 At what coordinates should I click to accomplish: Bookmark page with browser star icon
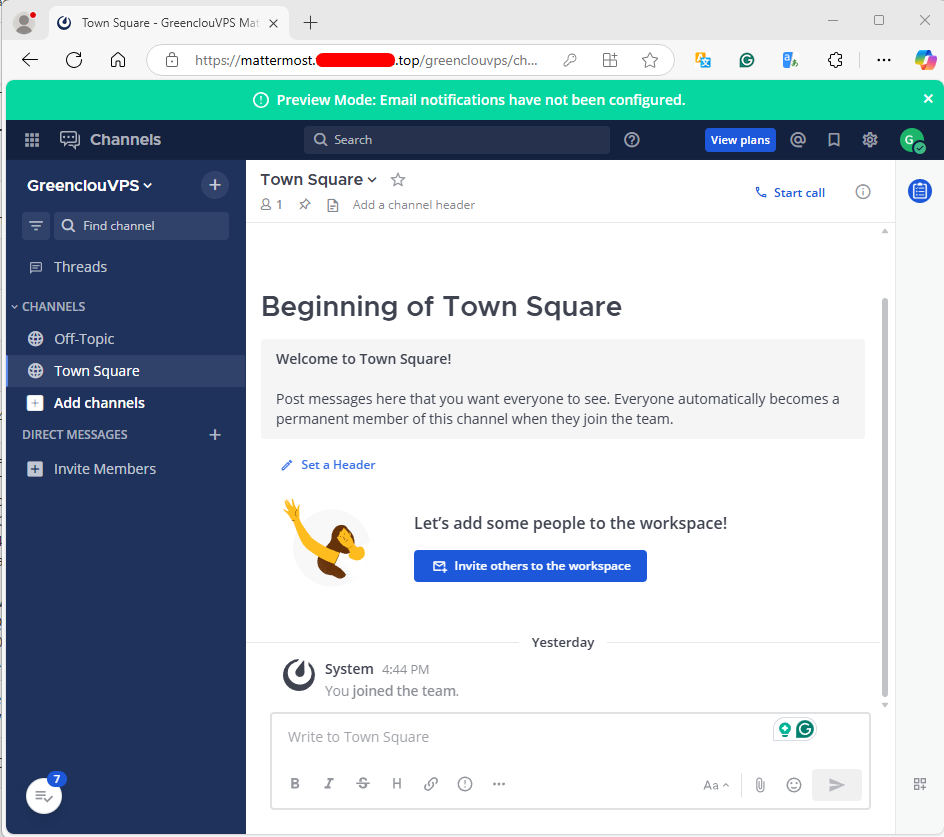click(650, 60)
